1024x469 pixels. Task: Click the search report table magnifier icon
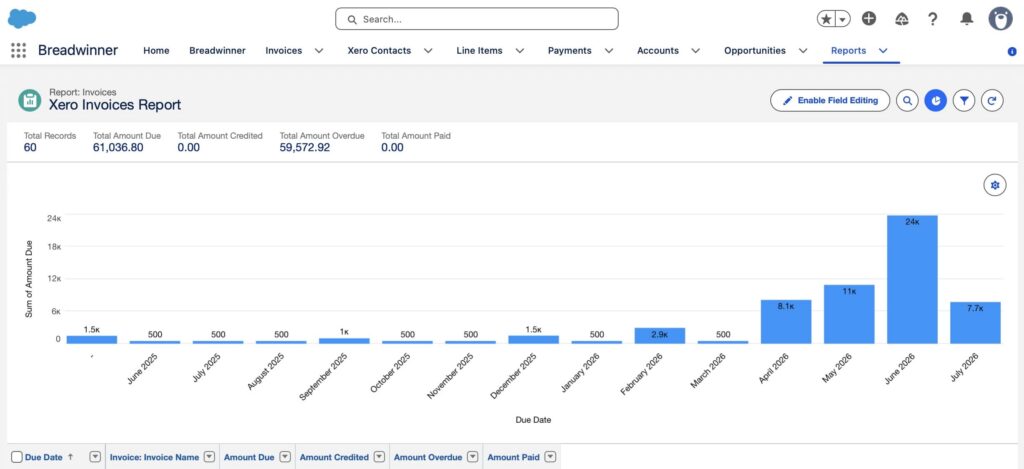907,101
